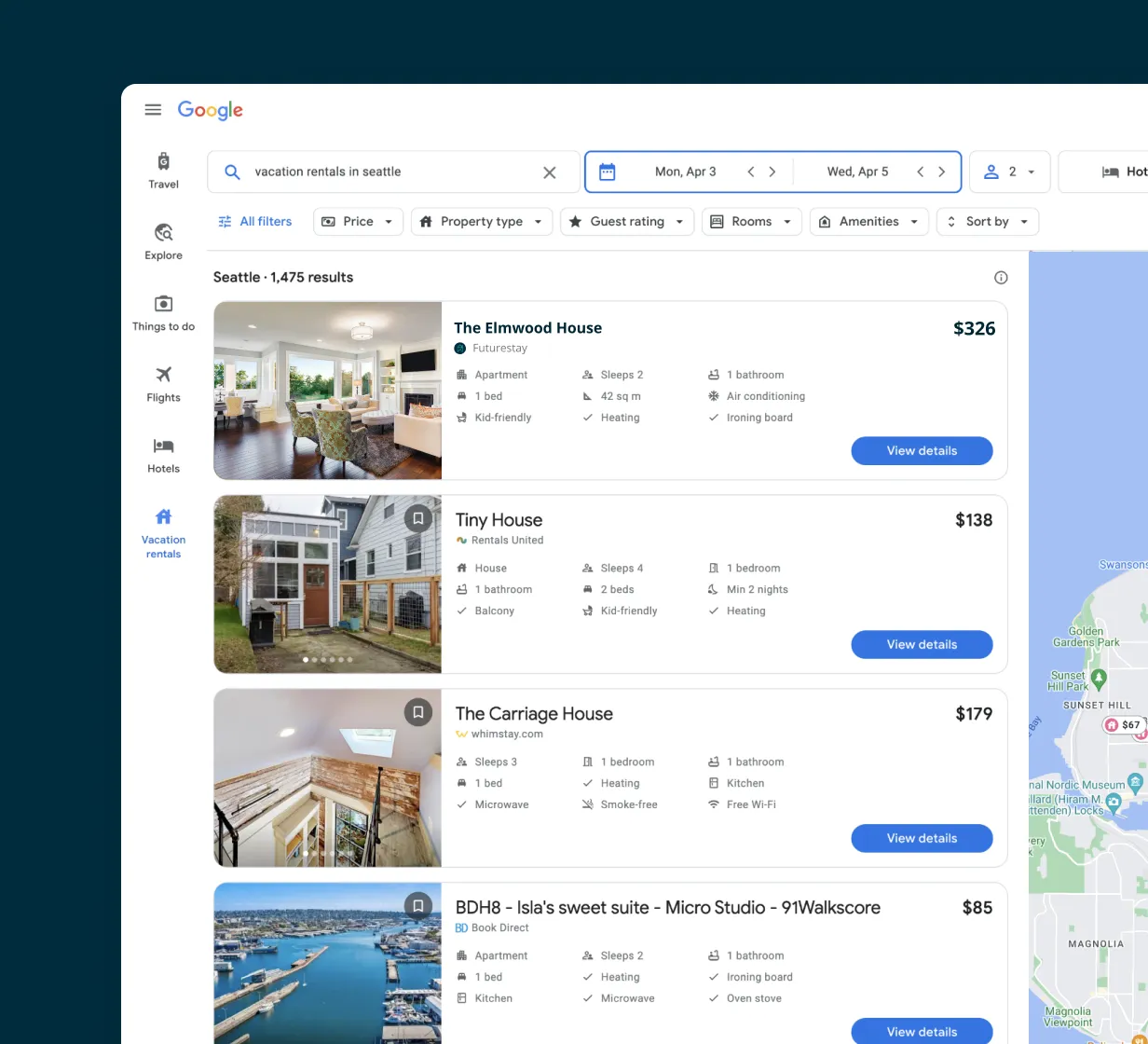
Task: Clear the search query text
Action: 550,172
